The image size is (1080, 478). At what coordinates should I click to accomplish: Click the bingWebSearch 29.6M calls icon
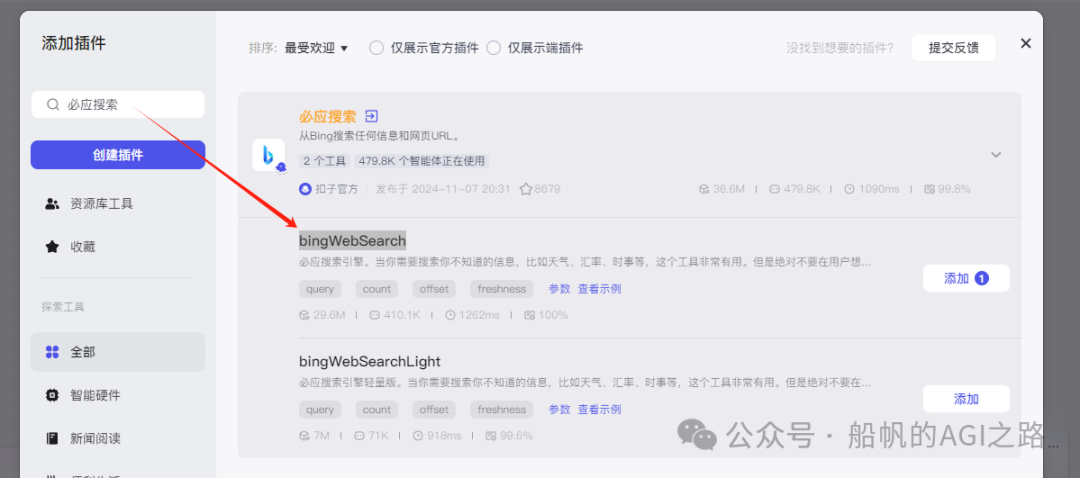pyautogui.click(x=304, y=315)
